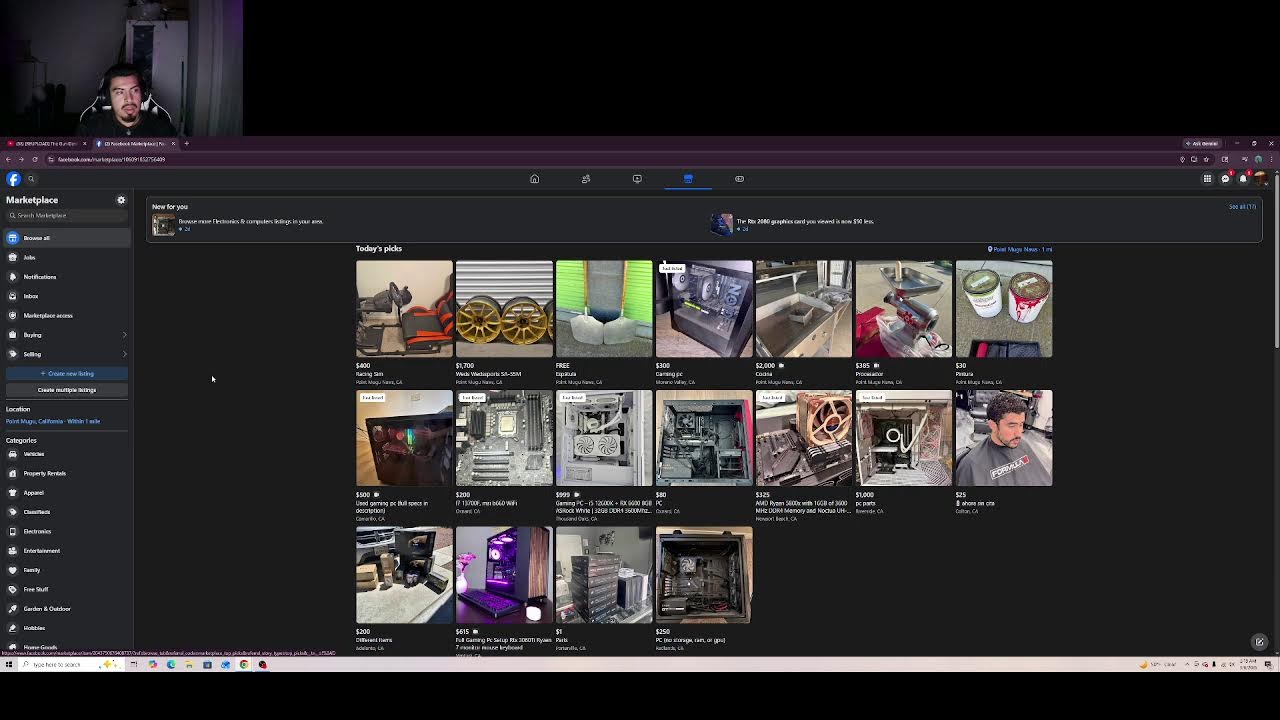Open Inbox in Marketplace sidebar
The height and width of the screenshot is (720, 1280).
66,296
